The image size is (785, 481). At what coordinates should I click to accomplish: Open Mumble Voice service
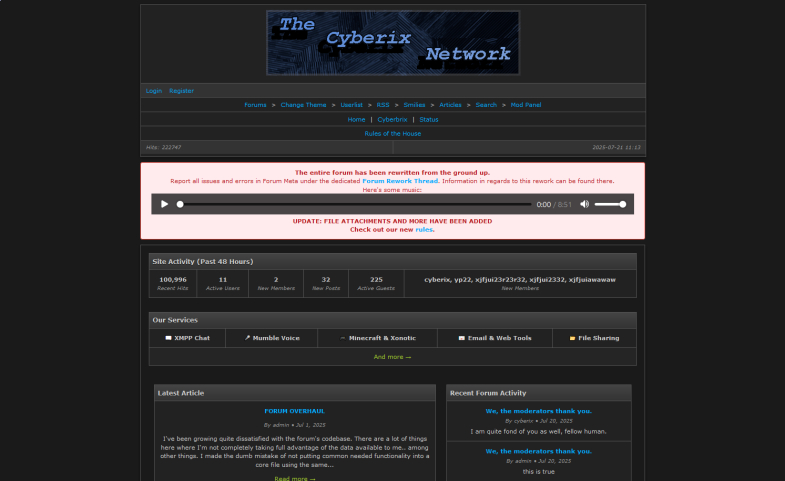pyautogui.click(x=272, y=338)
